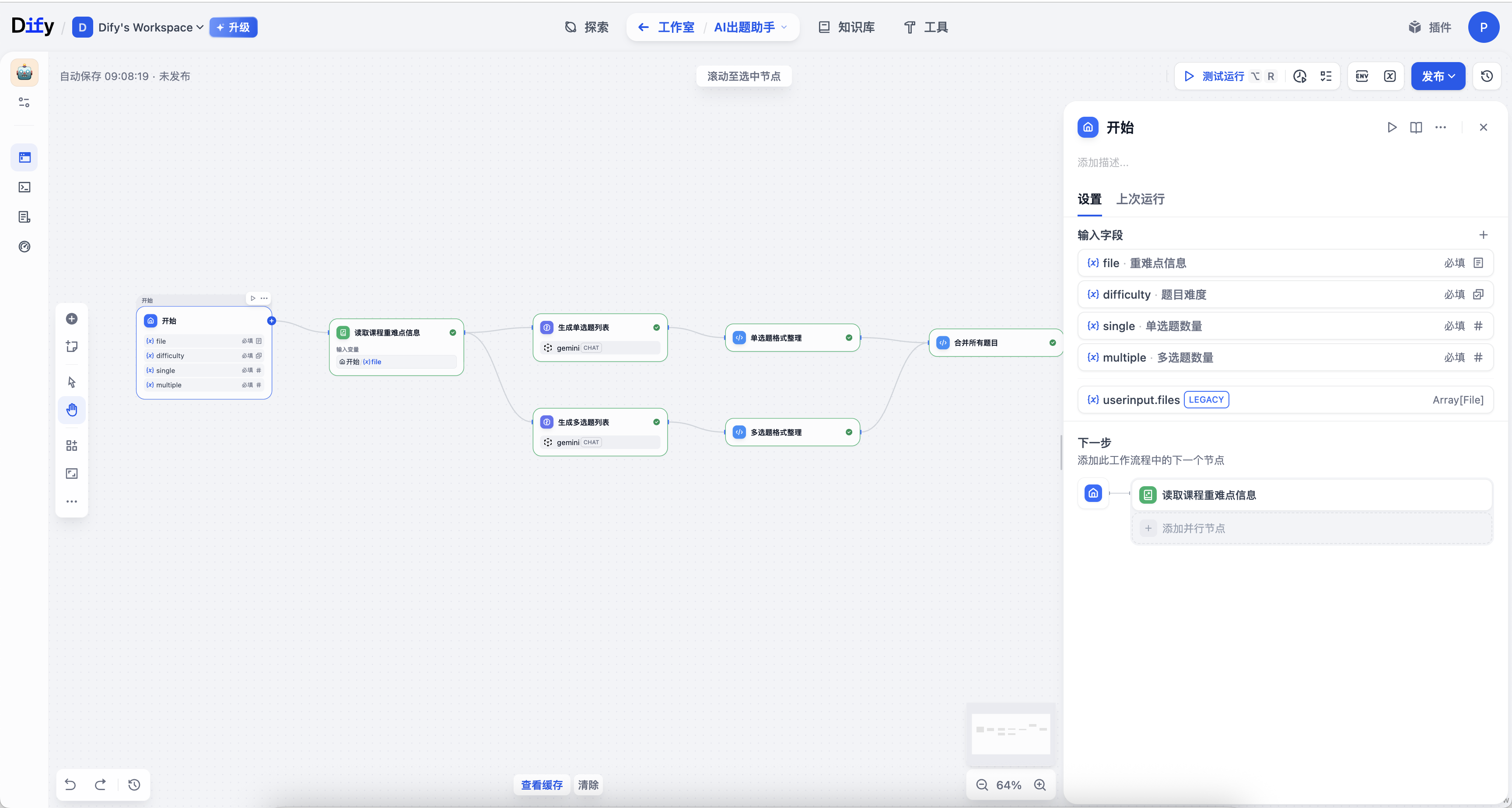
Task: Click the add note icon
Action: point(72,346)
